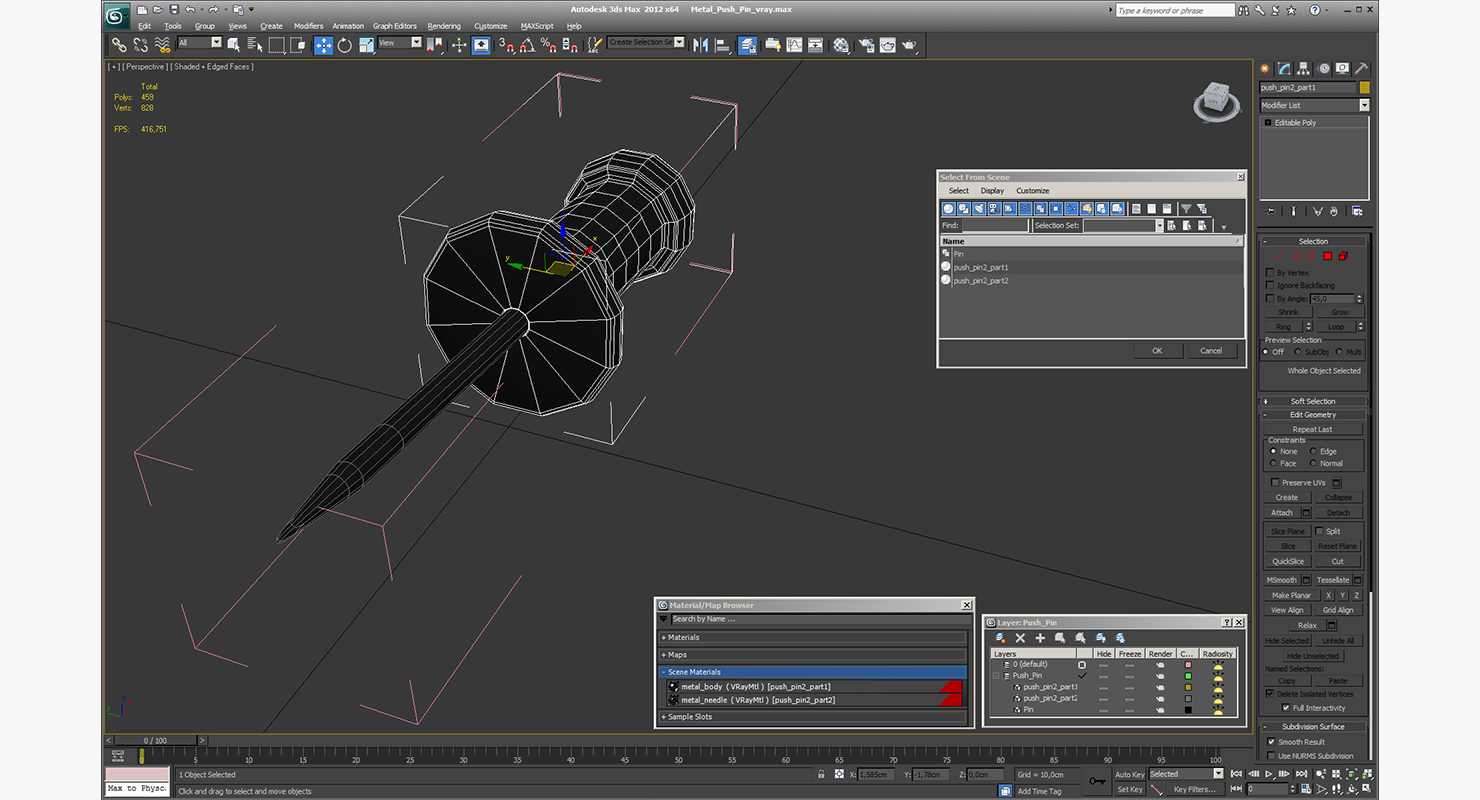The height and width of the screenshot is (800, 1480).
Task: Open the Material Editor icon
Action: coord(841,45)
